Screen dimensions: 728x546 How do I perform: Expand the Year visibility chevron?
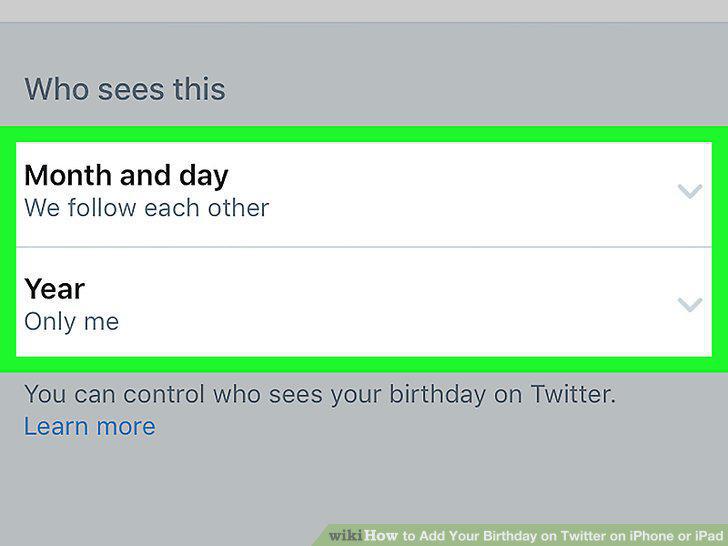click(689, 305)
